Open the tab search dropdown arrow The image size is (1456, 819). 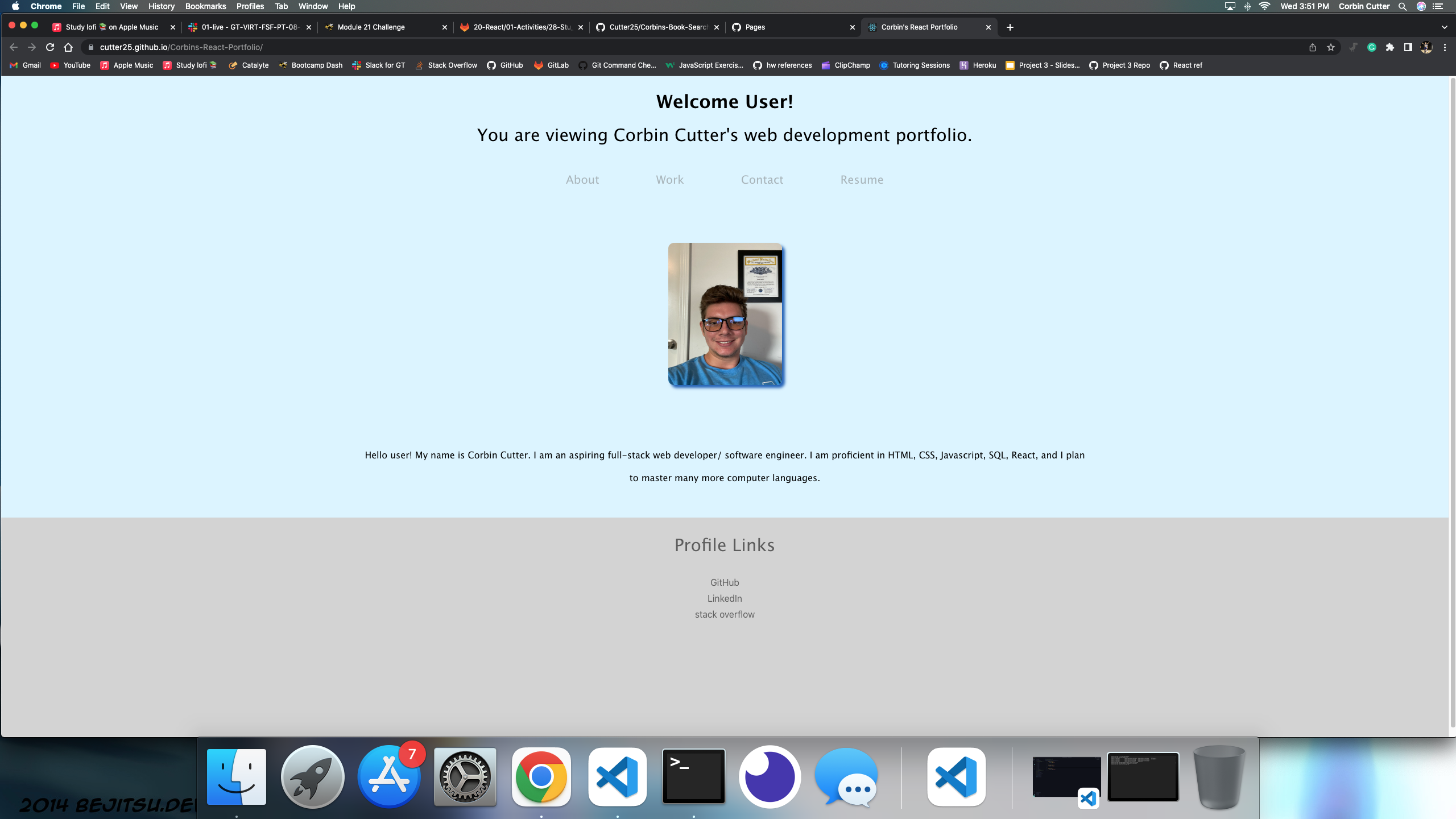click(x=1443, y=27)
